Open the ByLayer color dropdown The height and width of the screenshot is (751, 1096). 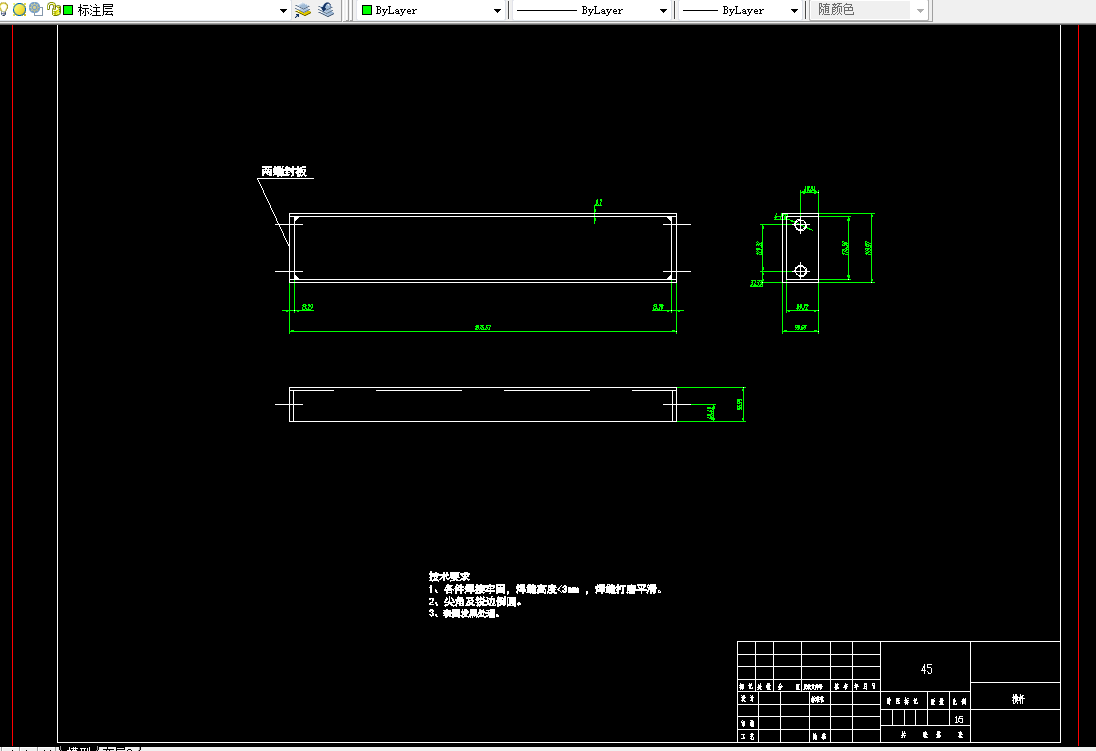497,10
